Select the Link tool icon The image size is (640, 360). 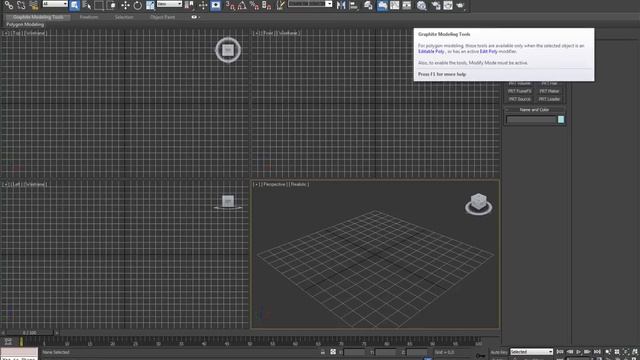click(x=9, y=5)
